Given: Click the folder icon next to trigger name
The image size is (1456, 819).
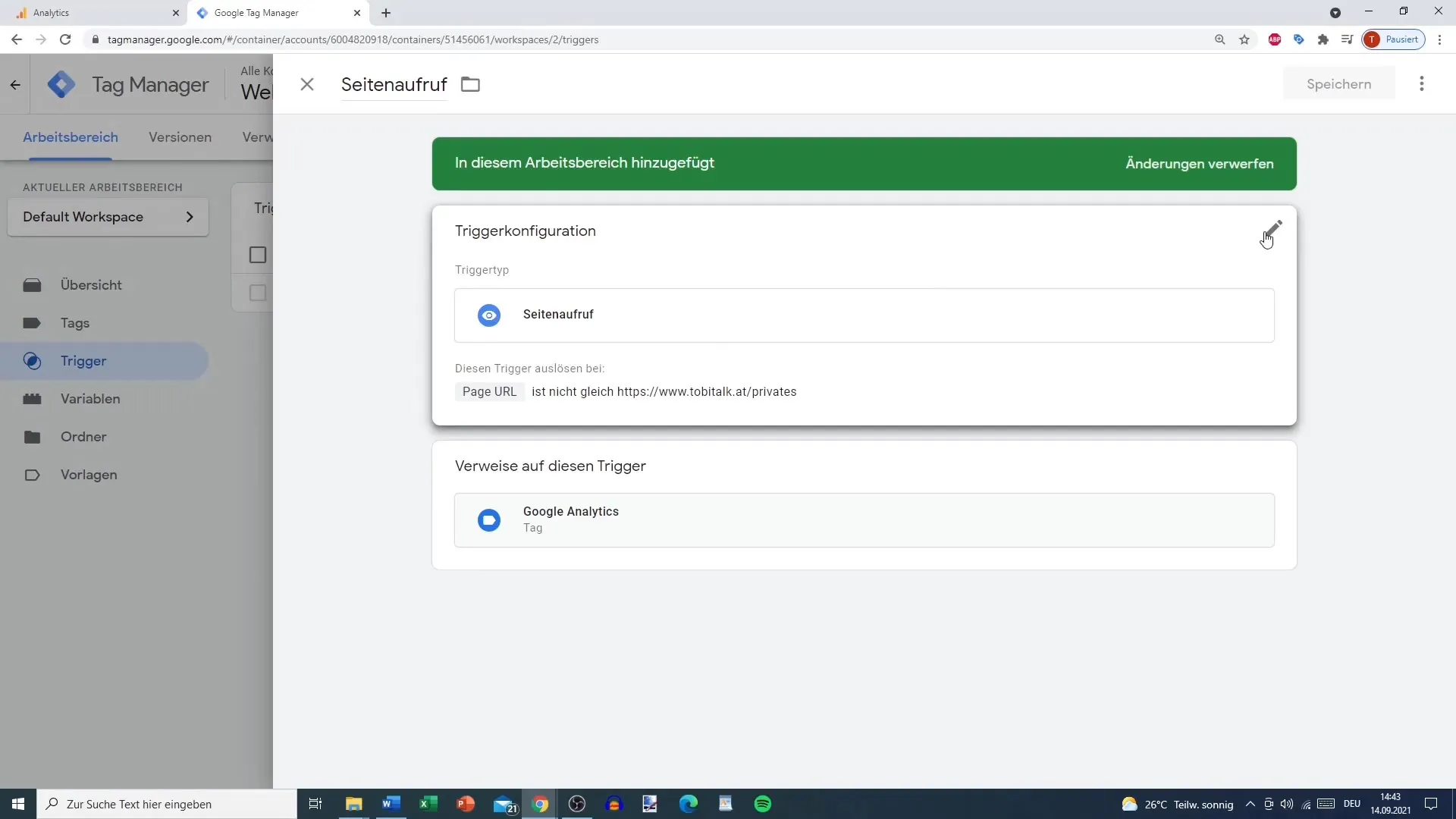Looking at the screenshot, I should point(470,84).
